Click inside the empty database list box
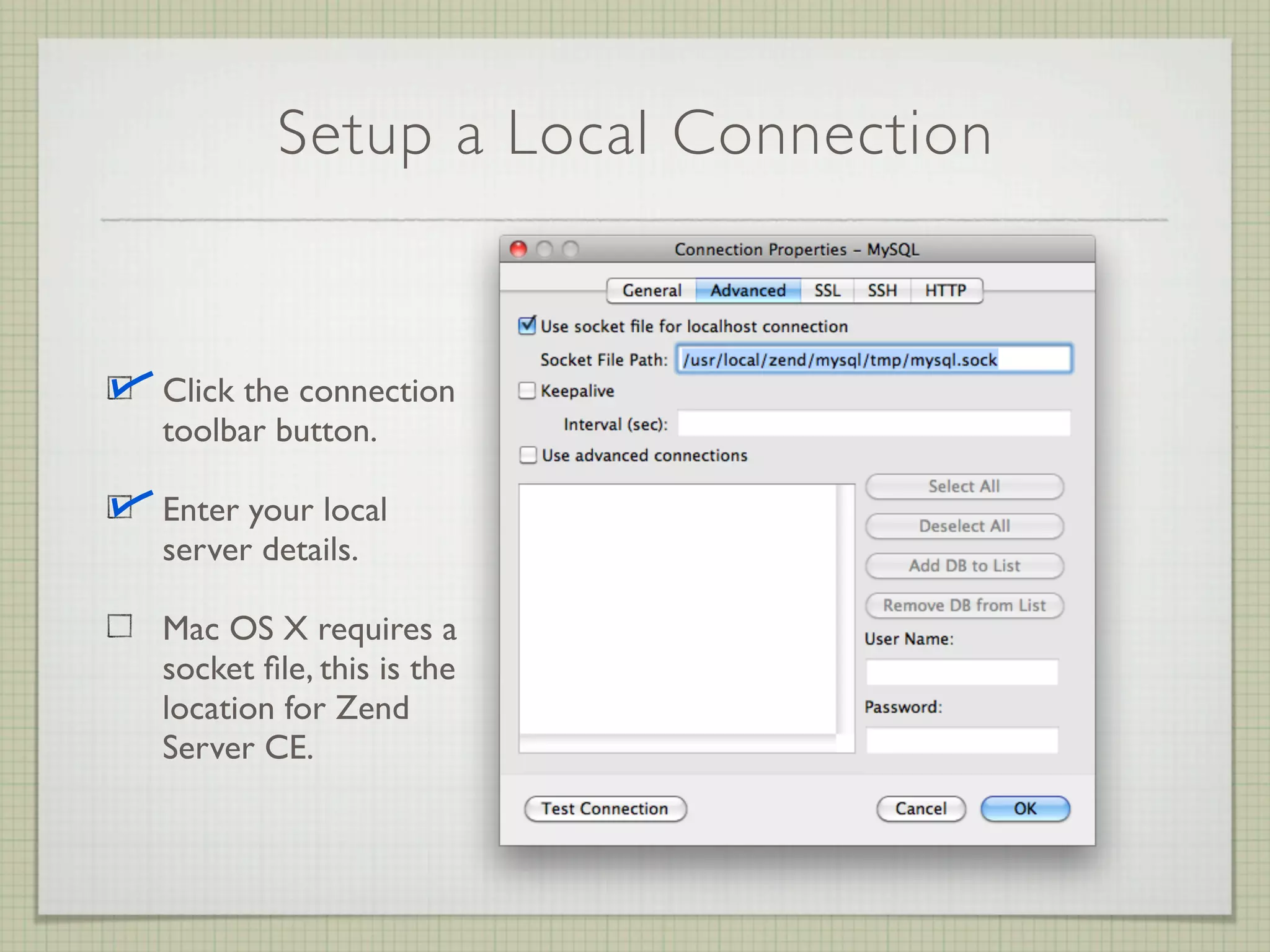 [678, 609]
